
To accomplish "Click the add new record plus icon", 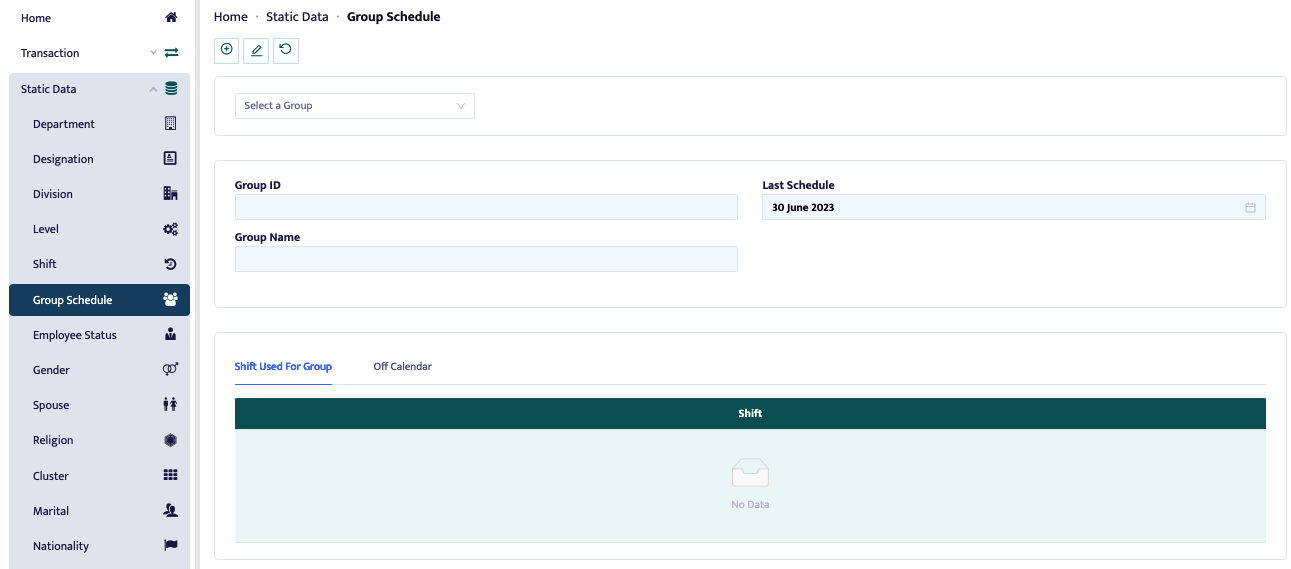I will tap(227, 50).
